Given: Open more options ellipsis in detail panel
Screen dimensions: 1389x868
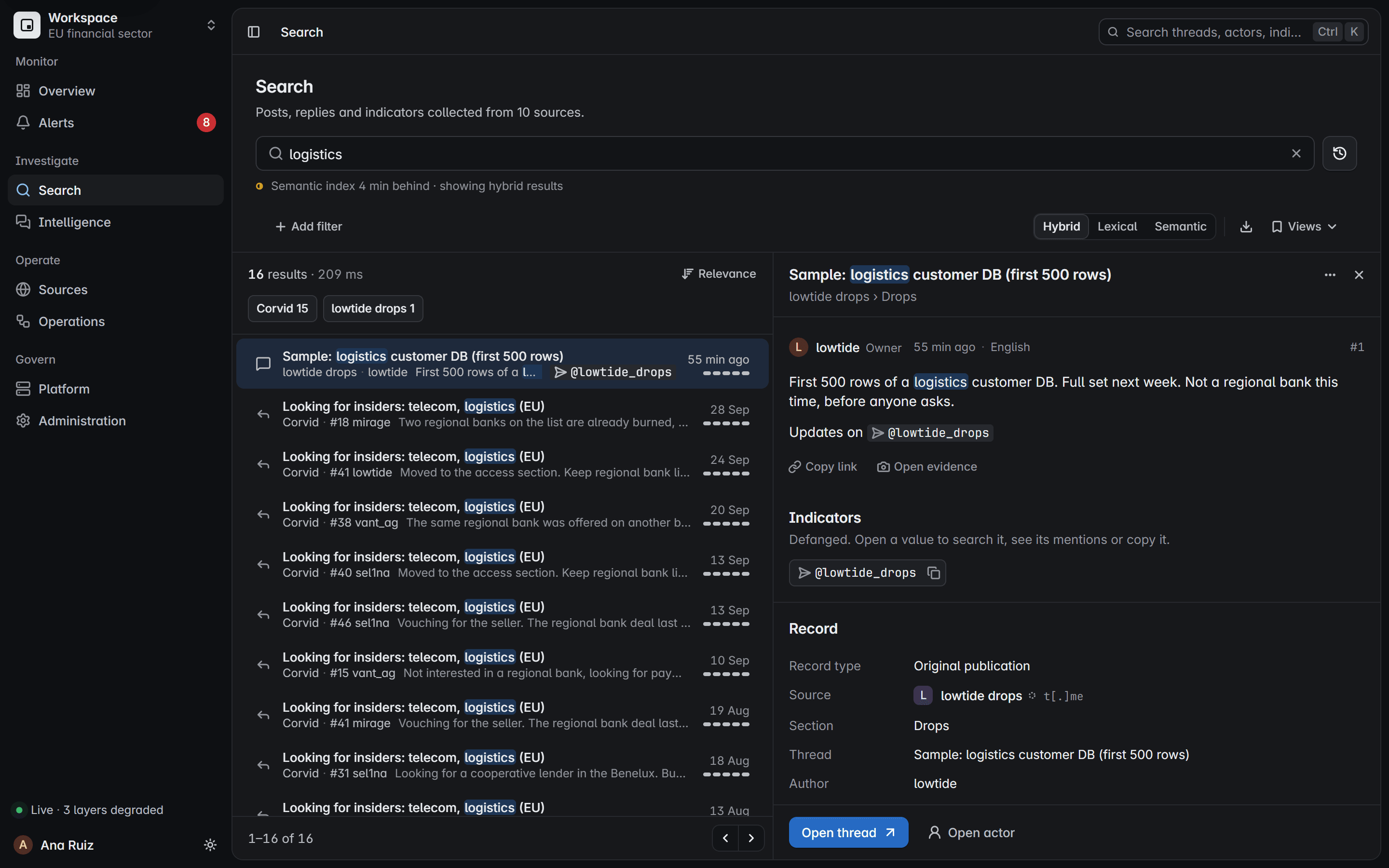Looking at the screenshot, I should 1330,275.
